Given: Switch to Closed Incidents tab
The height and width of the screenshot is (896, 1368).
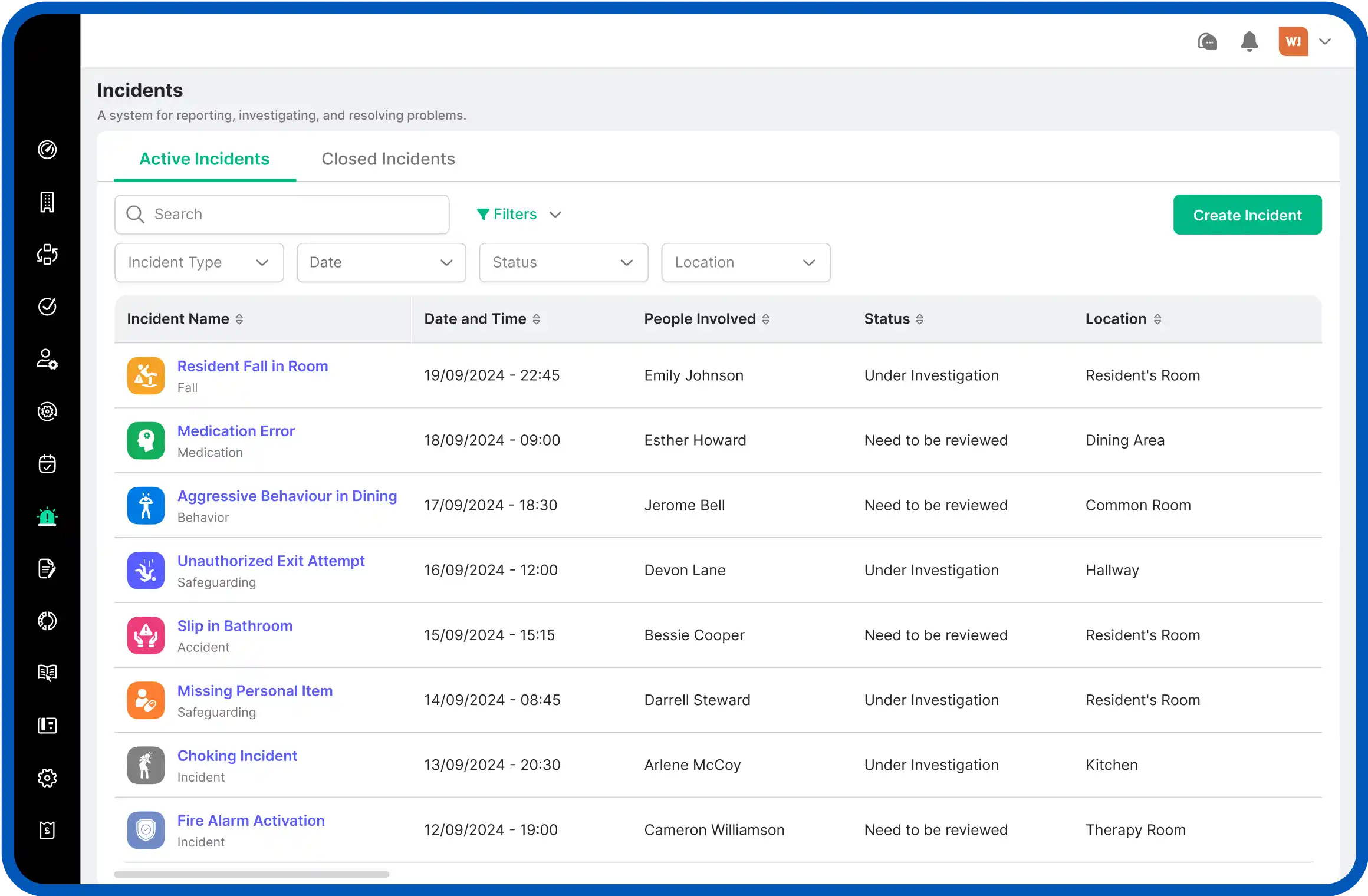Looking at the screenshot, I should click(388, 159).
